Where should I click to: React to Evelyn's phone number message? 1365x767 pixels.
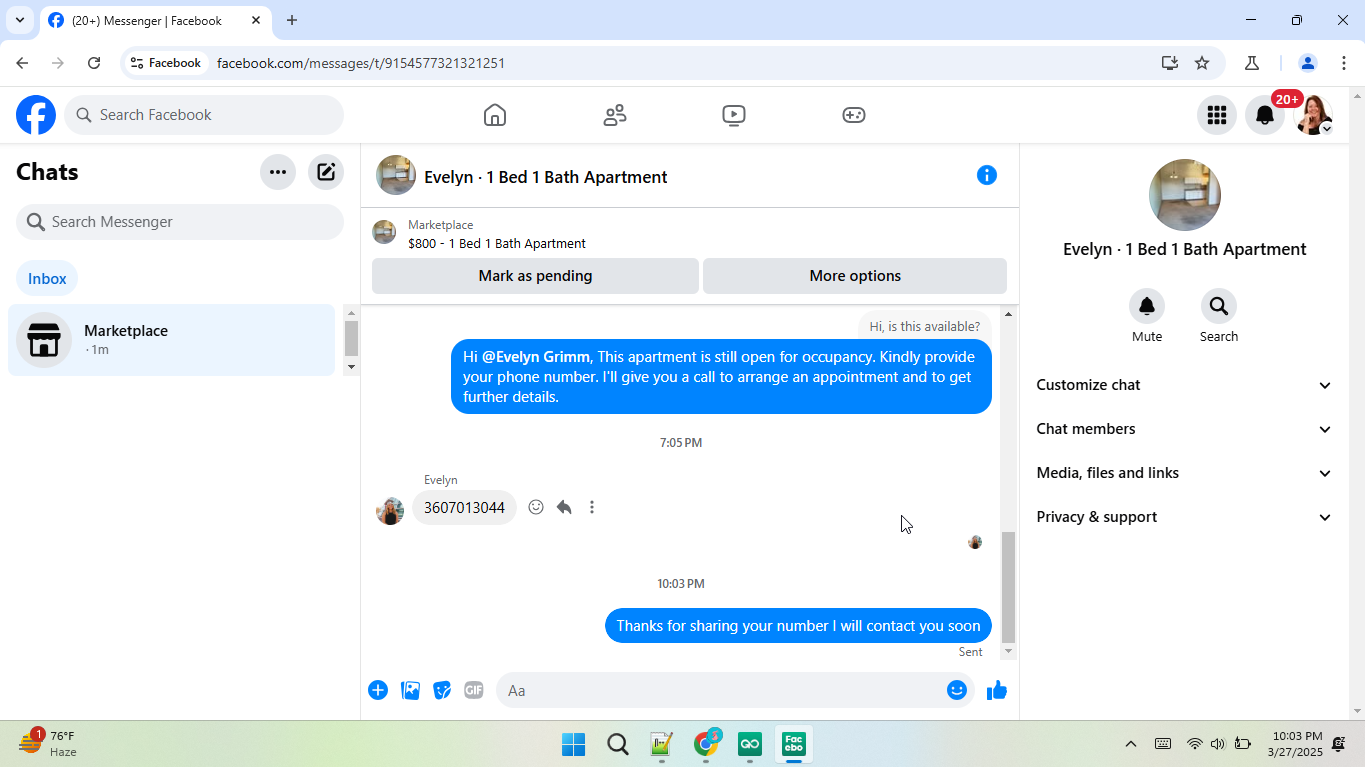pyautogui.click(x=536, y=507)
